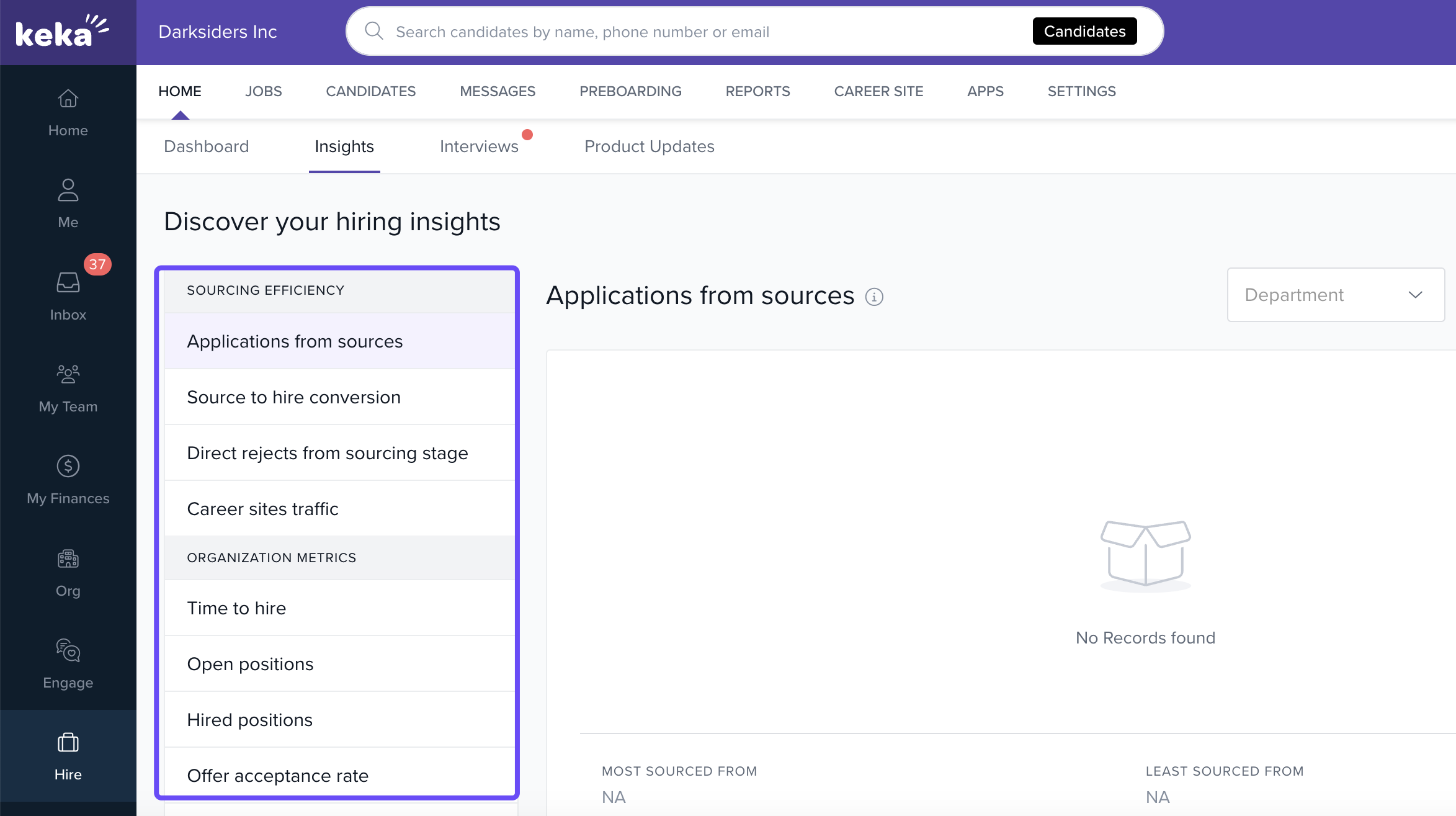
Task: Open the Engage chat icon
Action: point(68,650)
